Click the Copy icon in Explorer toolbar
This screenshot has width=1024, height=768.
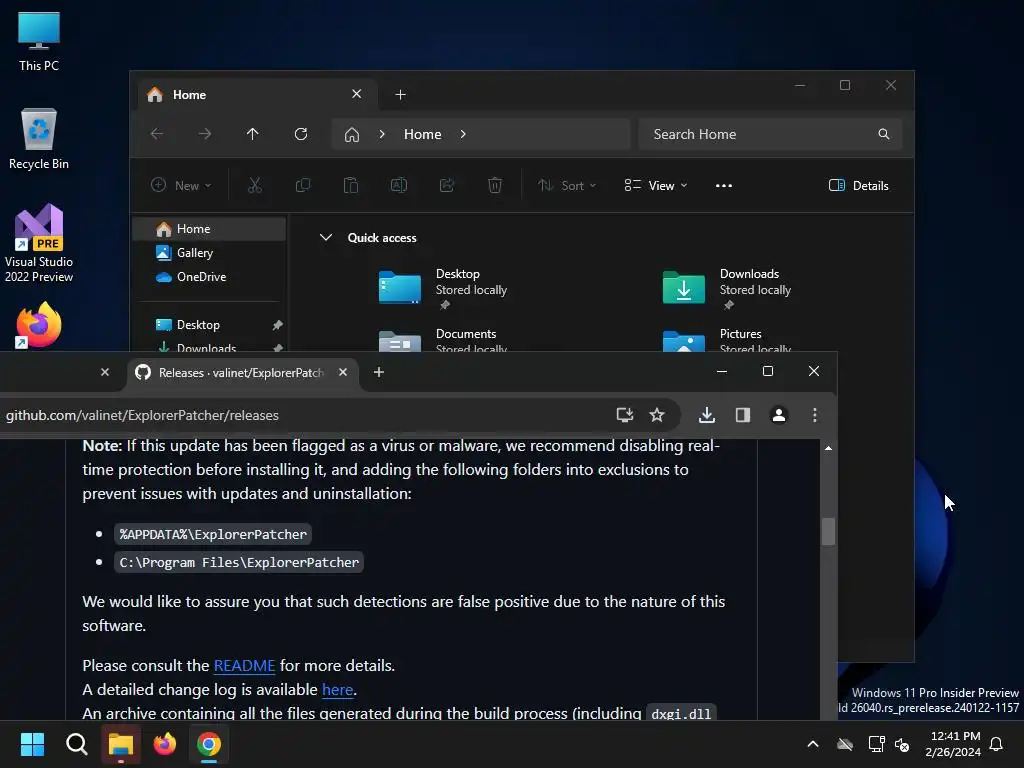click(x=303, y=185)
